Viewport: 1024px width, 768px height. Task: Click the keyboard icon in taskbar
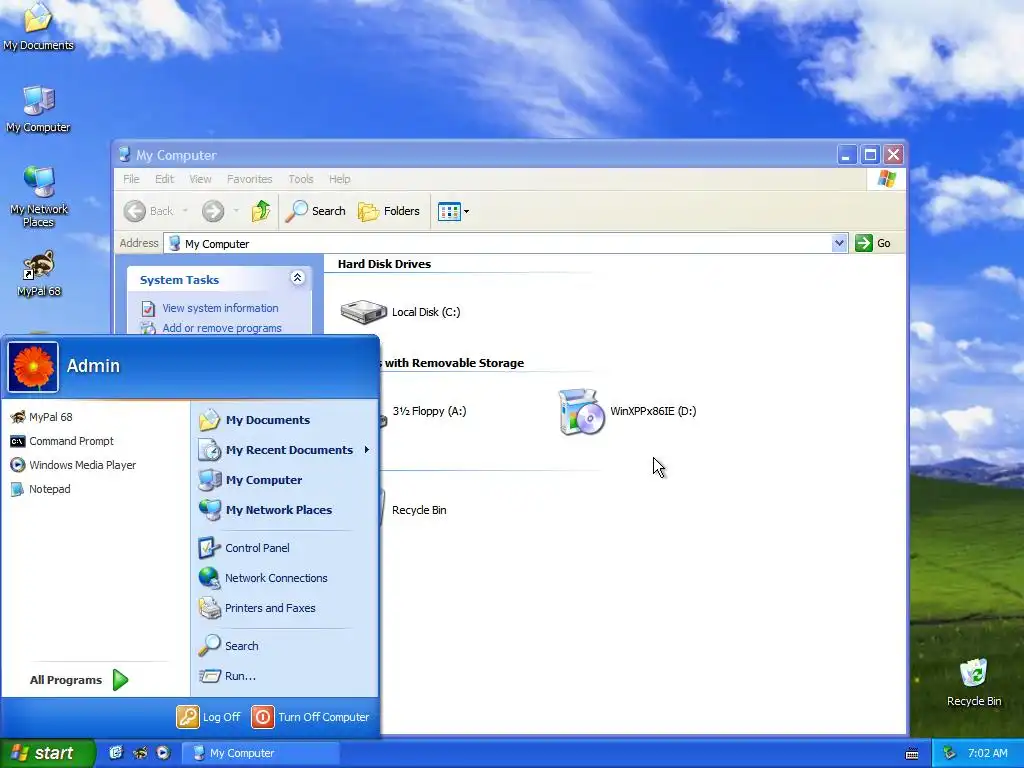[912, 754]
